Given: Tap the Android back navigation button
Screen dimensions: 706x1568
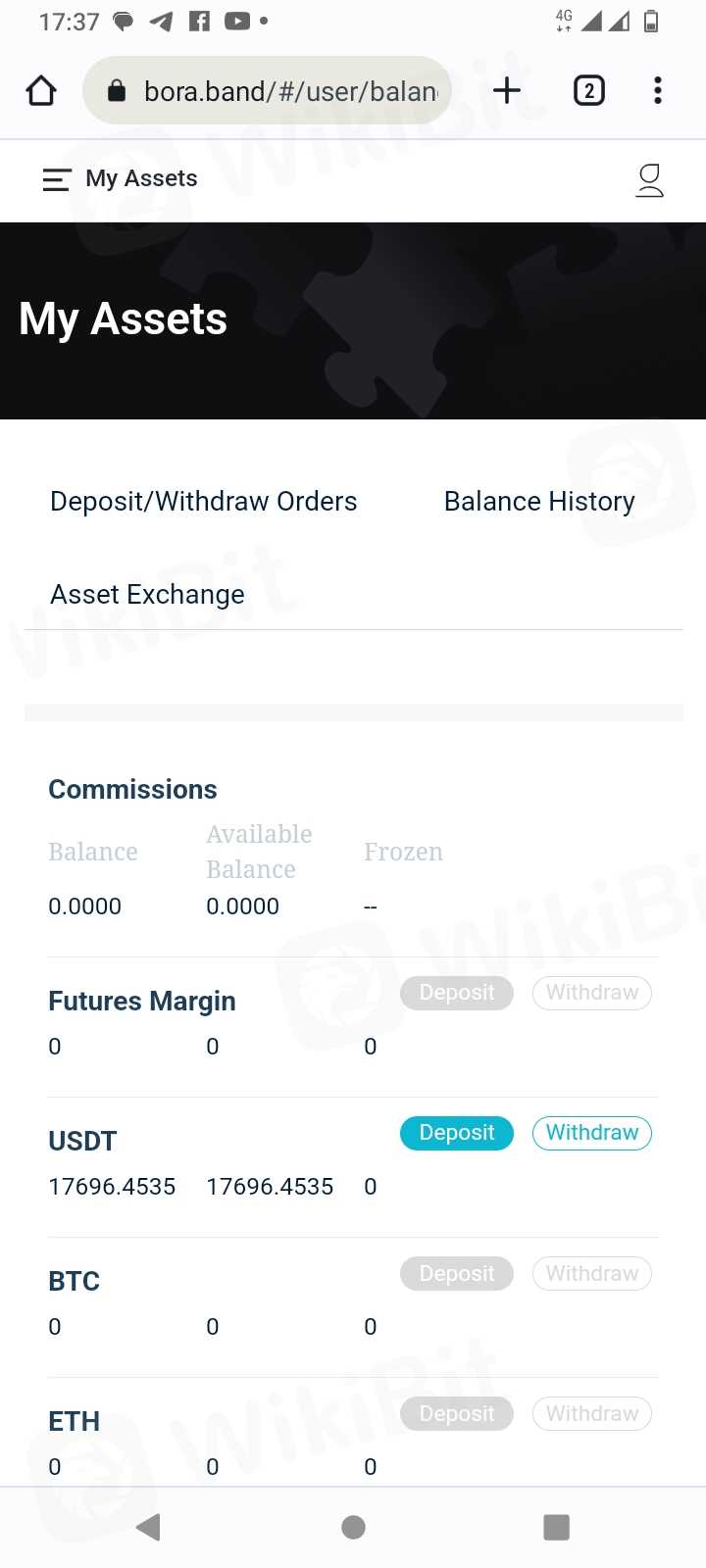Looking at the screenshot, I should coord(149,1527).
